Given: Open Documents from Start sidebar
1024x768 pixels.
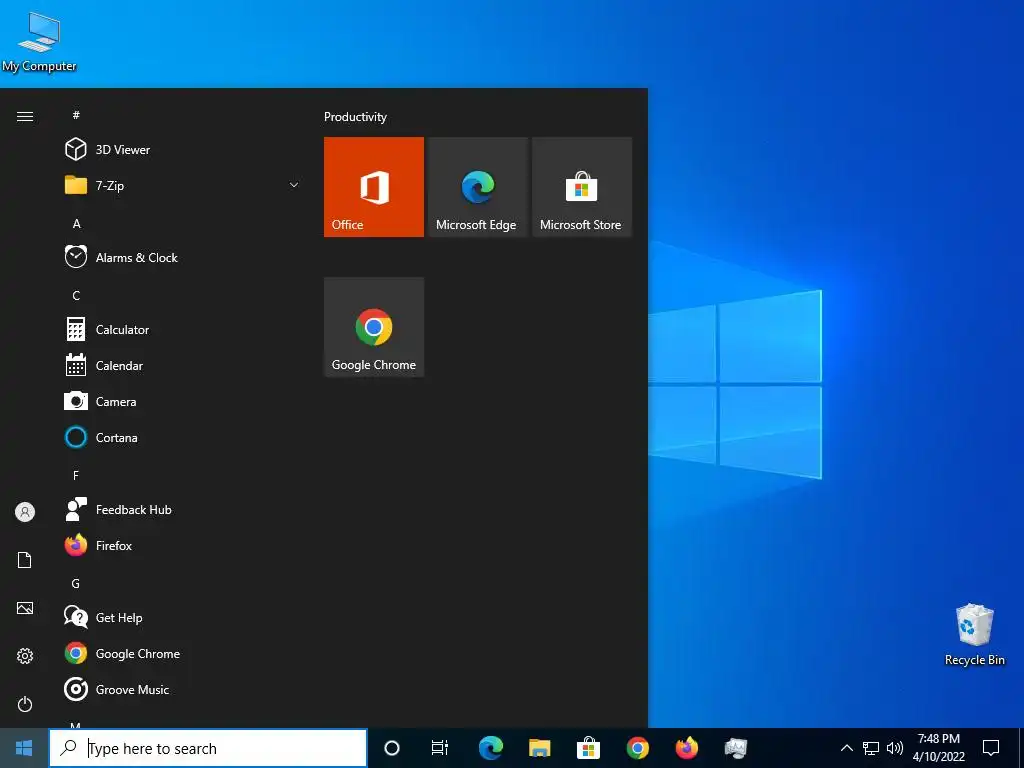Looking at the screenshot, I should [x=25, y=560].
